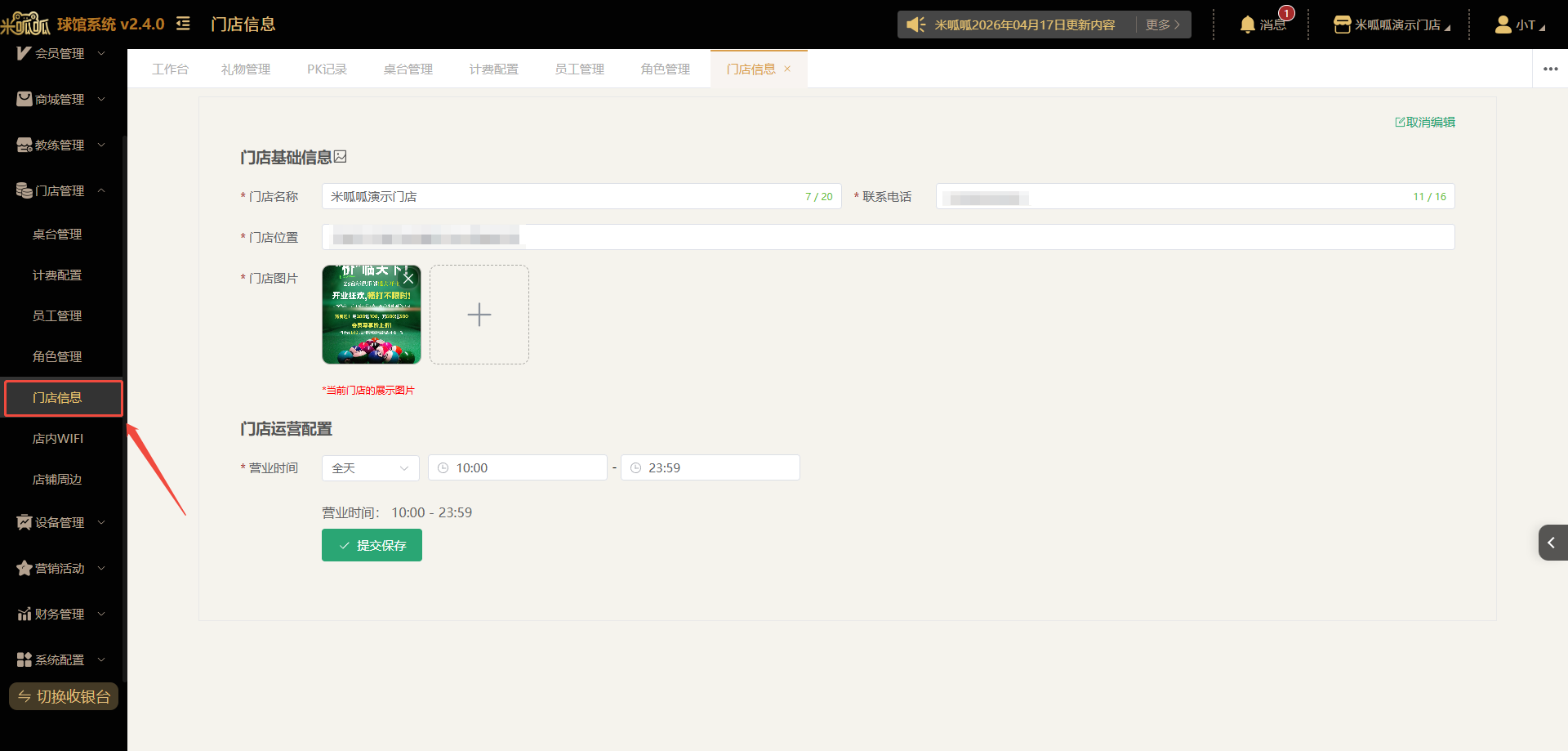Screen dimensions: 1568x751
Task: Click the user avatar icon beside 小T
Action: (1503, 25)
